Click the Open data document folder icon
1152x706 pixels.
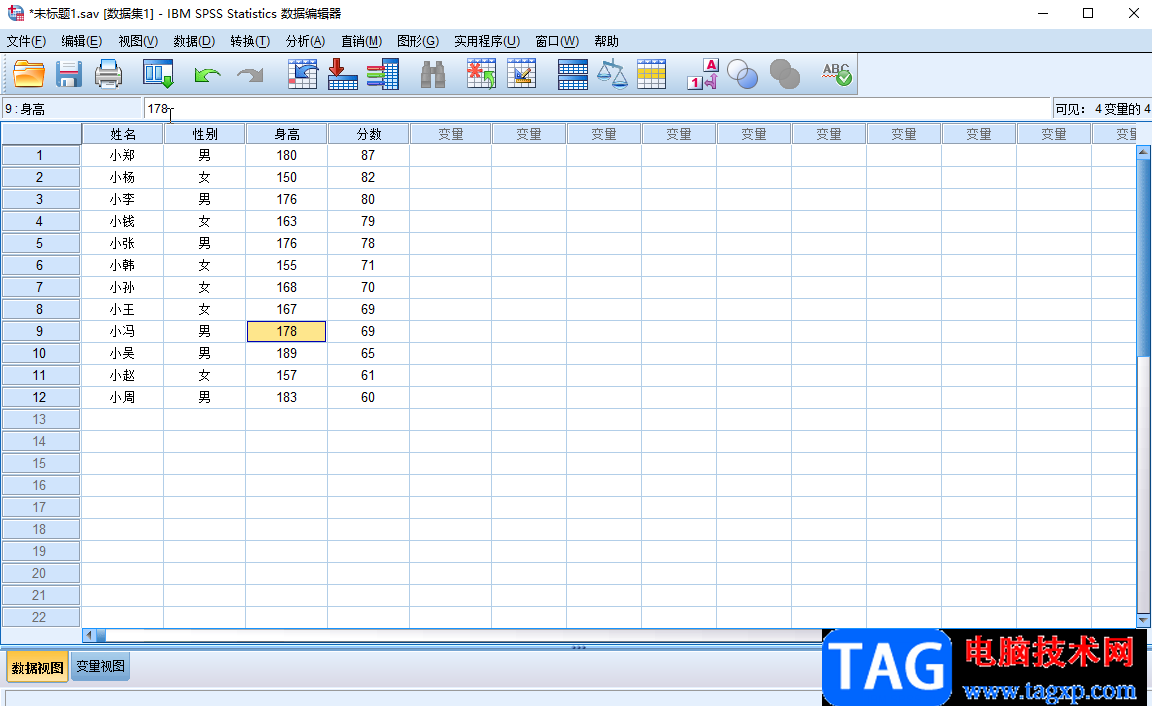(29, 74)
